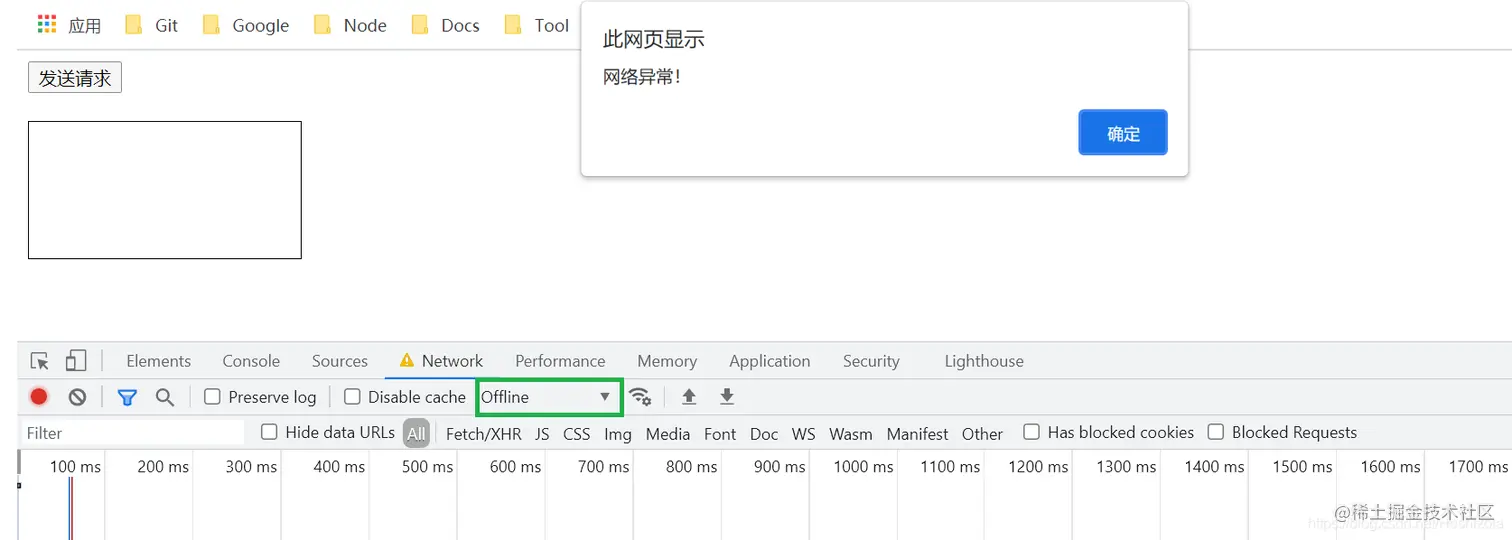Click the empty bordered result box

(x=165, y=190)
